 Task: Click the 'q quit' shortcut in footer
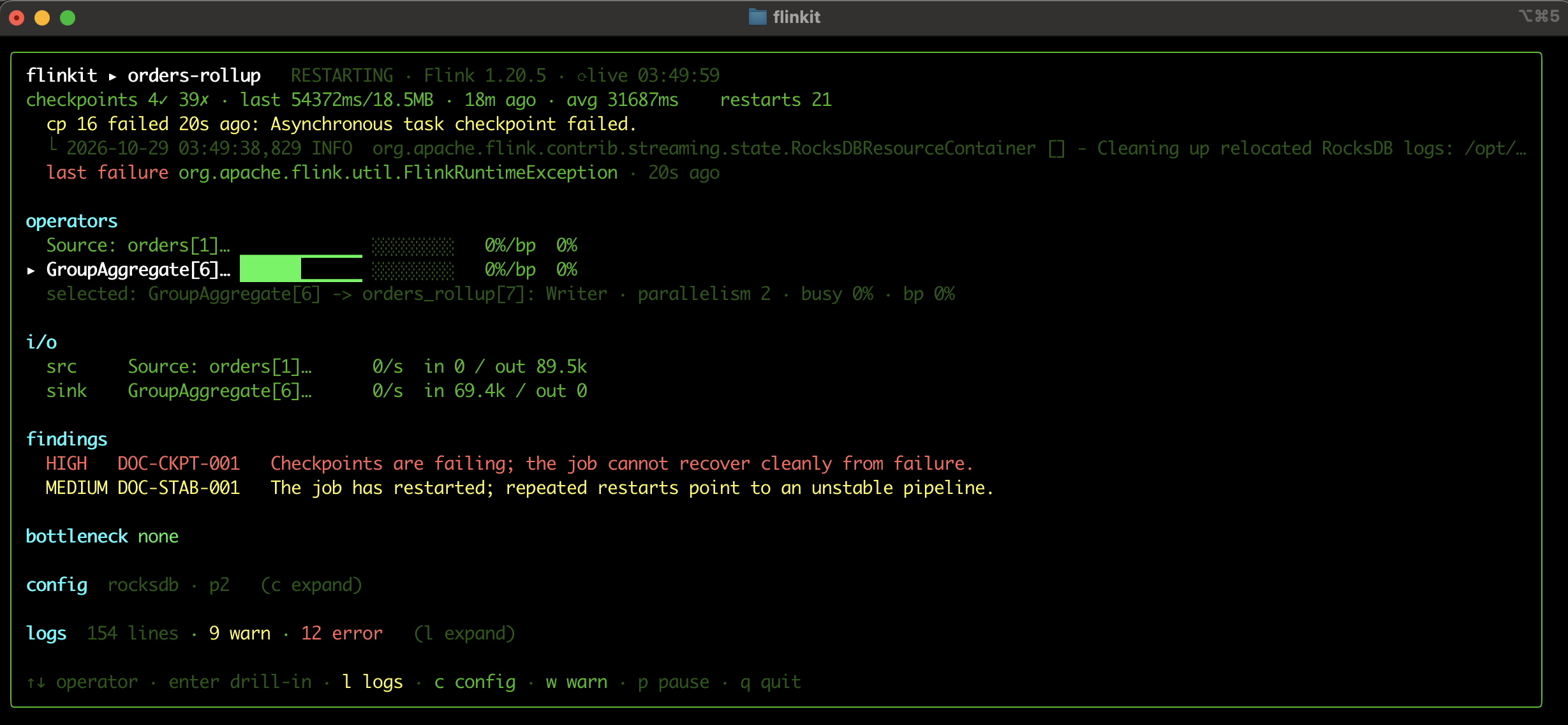click(x=771, y=682)
